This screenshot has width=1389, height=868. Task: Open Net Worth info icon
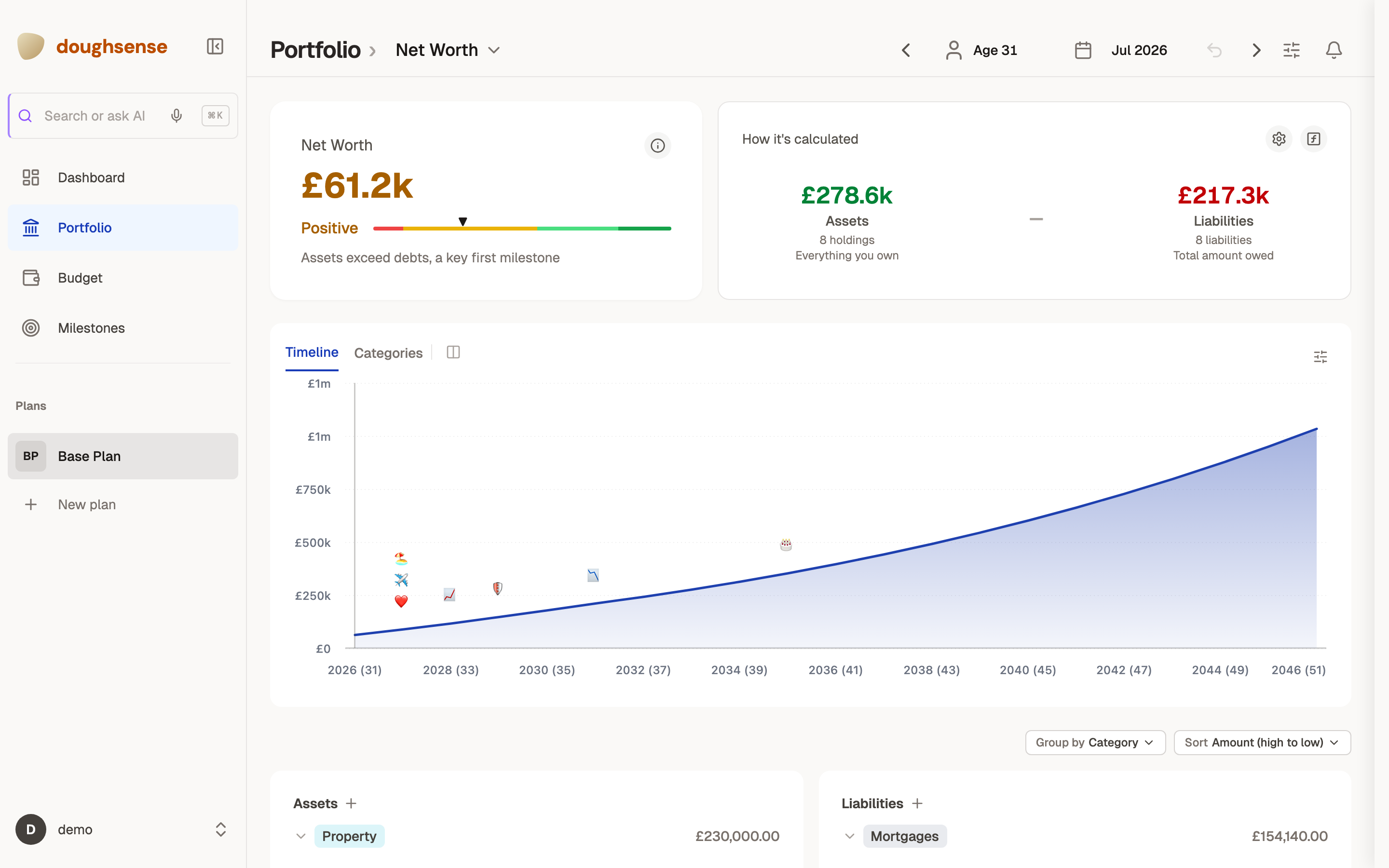(x=658, y=146)
